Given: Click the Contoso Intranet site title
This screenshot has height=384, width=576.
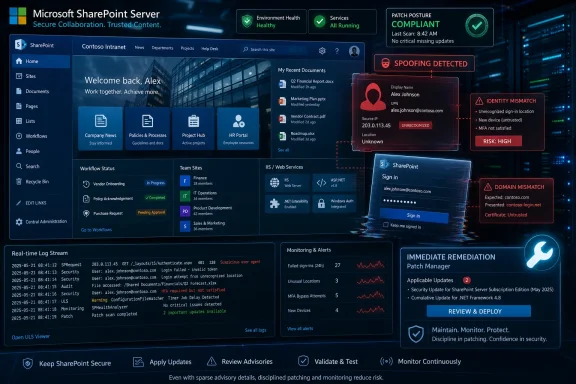Looking at the screenshot, I should 104,47.
